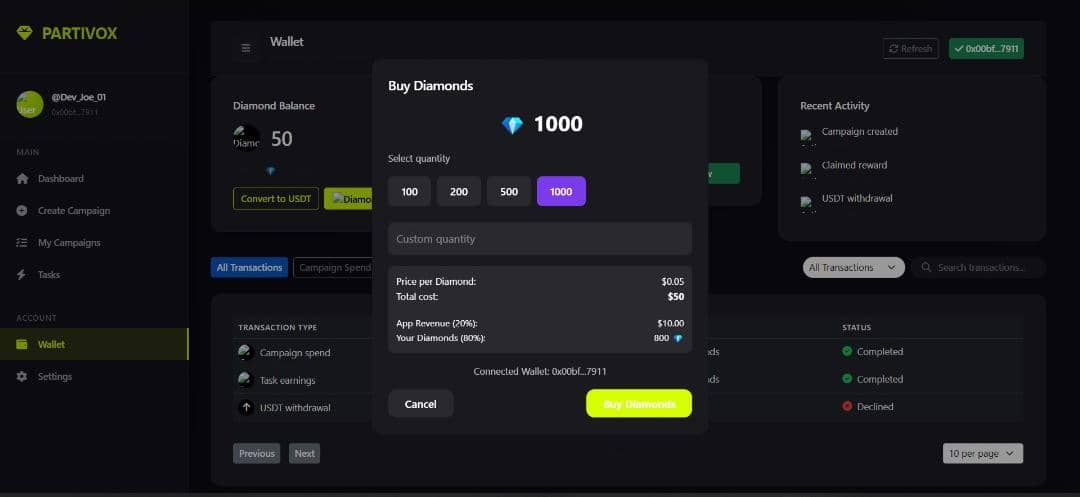Click the Search transactions field
Image resolution: width=1080 pixels, height=497 pixels.
coord(979,267)
